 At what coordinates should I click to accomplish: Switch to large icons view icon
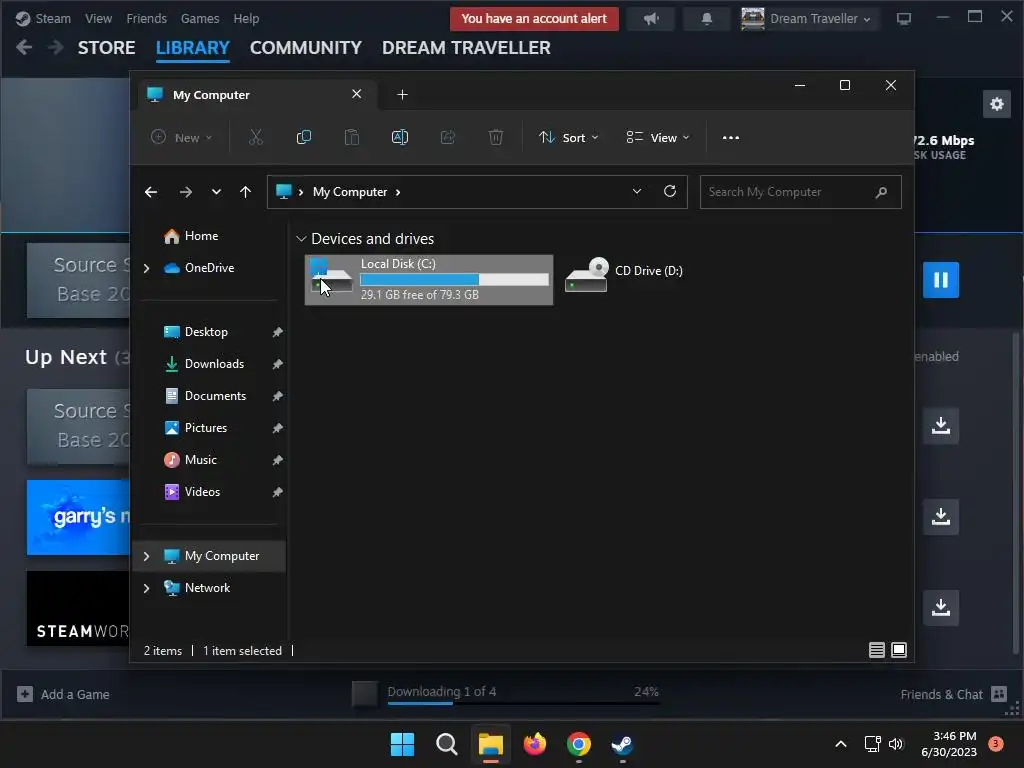899,650
